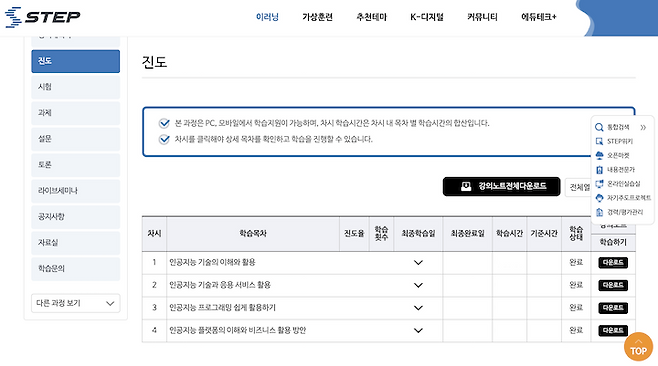Viewport: 658px width, 366px height.
Task: Click the STEP logo
Action: 42,17
